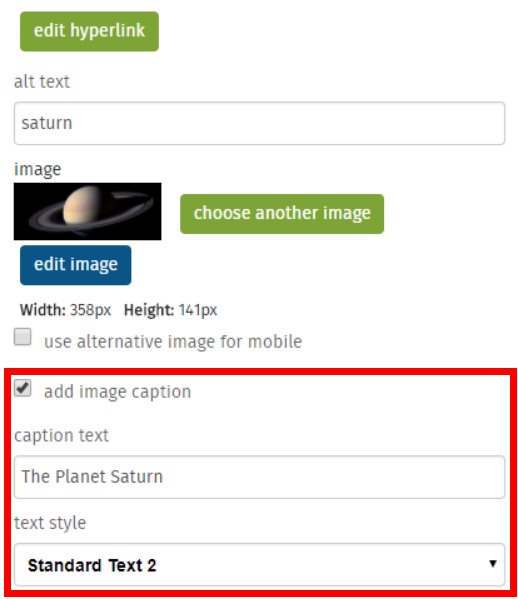Click 'The Planet Saturn' caption text
Screen dimensions: 518x599
pyautogui.click(x=92, y=477)
